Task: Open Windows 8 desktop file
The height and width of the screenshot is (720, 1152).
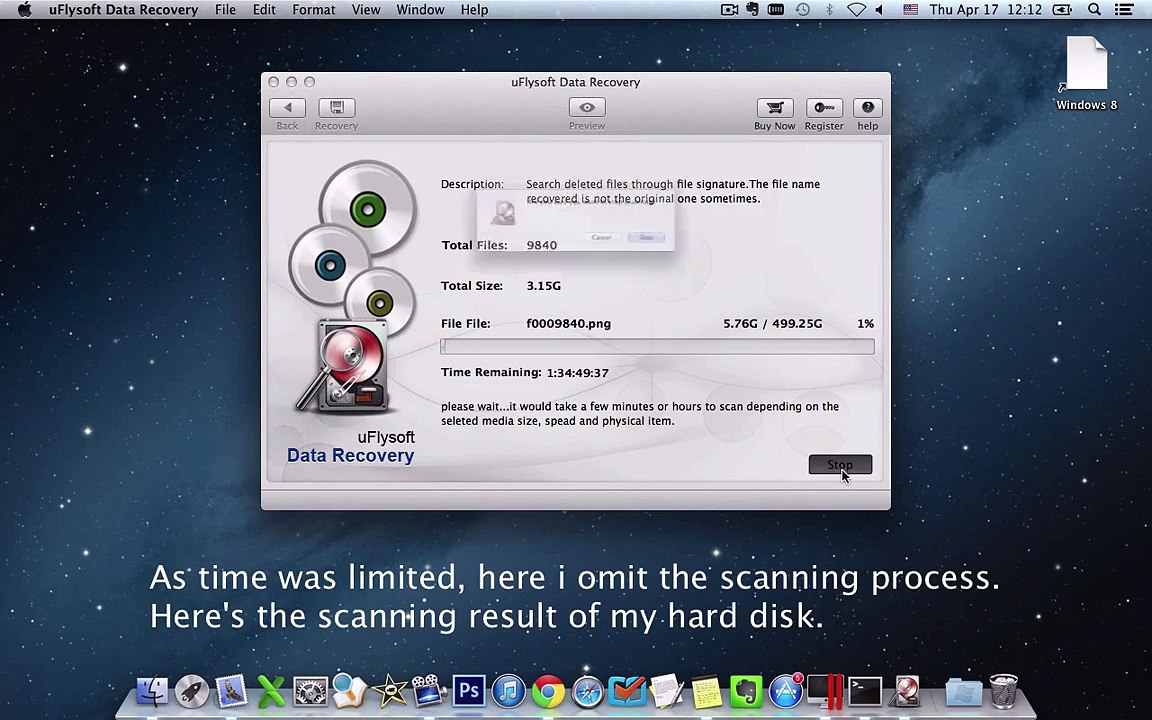Action: pos(1087,73)
